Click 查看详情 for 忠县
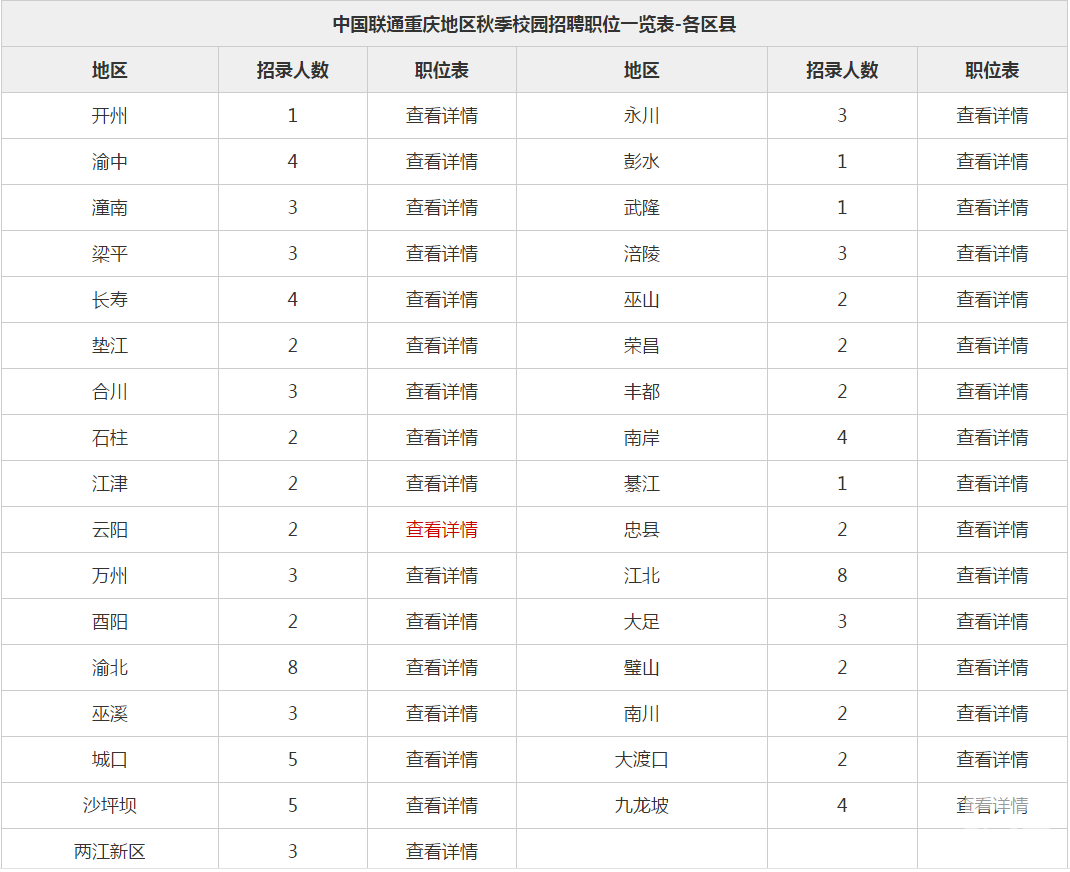 pyautogui.click(x=992, y=529)
